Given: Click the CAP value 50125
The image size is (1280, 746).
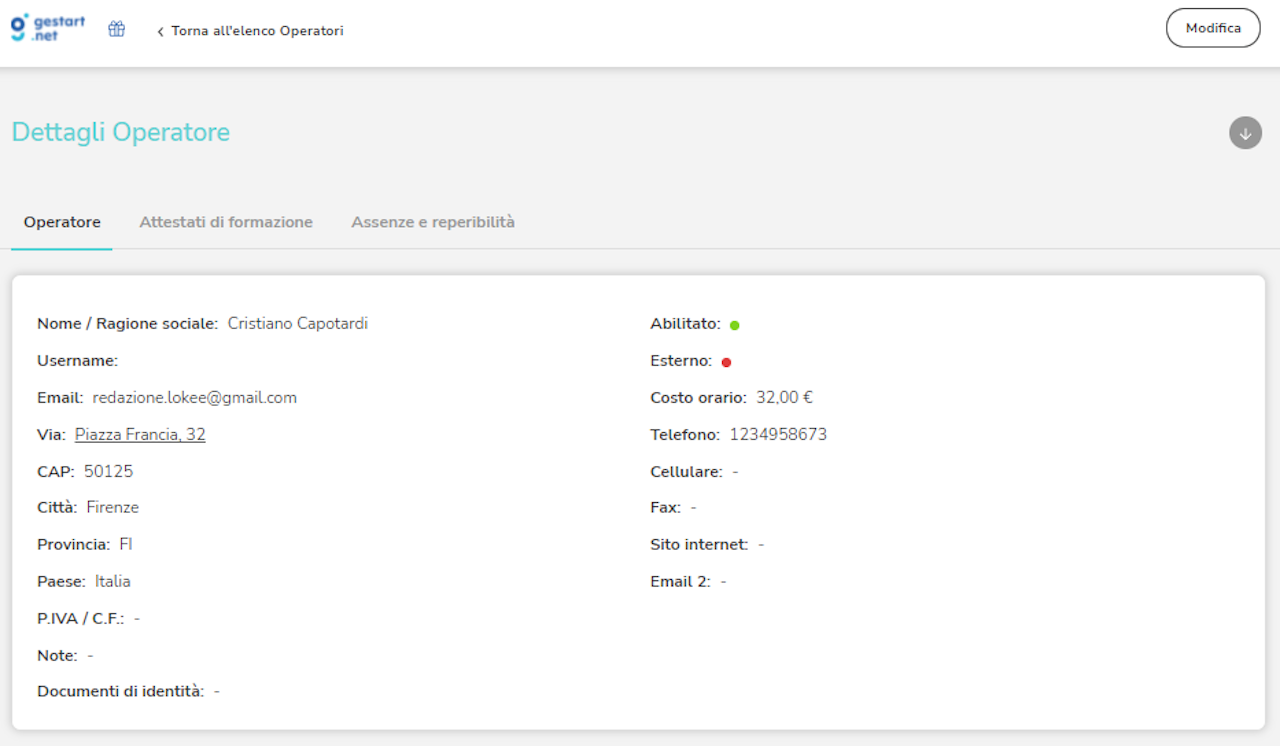Looking at the screenshot, I should point(108,471).
